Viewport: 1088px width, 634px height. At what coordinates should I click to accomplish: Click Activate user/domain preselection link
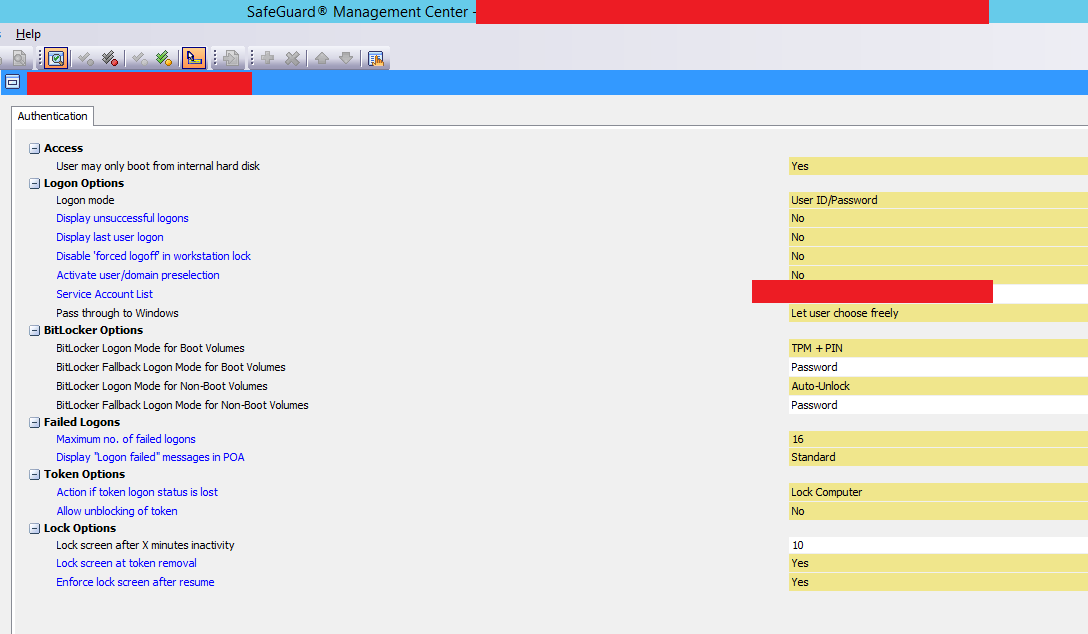(x=137, y=275)
